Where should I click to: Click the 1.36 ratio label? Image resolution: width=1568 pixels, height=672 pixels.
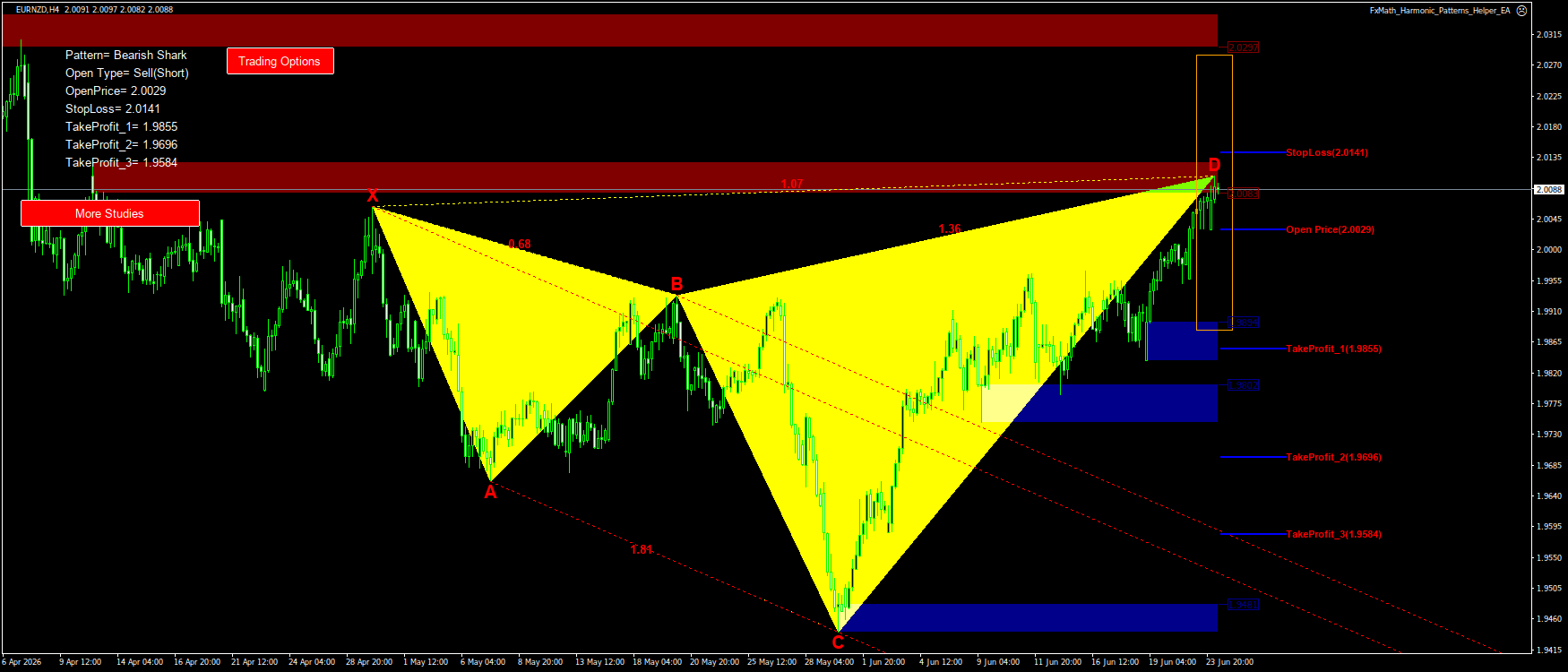coord(950,228)
